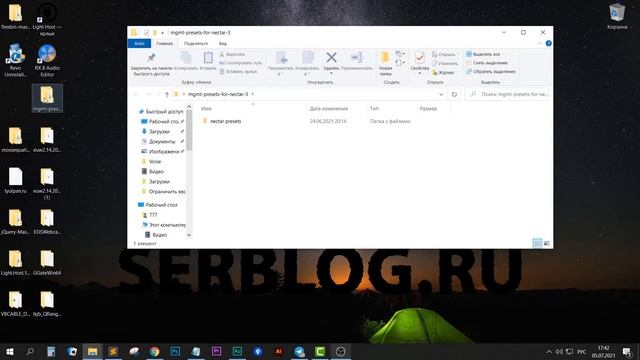Viewport: 640px width, 360px height.
Task: Sort by the Дата изменения column header
Action: click(329, 109)
